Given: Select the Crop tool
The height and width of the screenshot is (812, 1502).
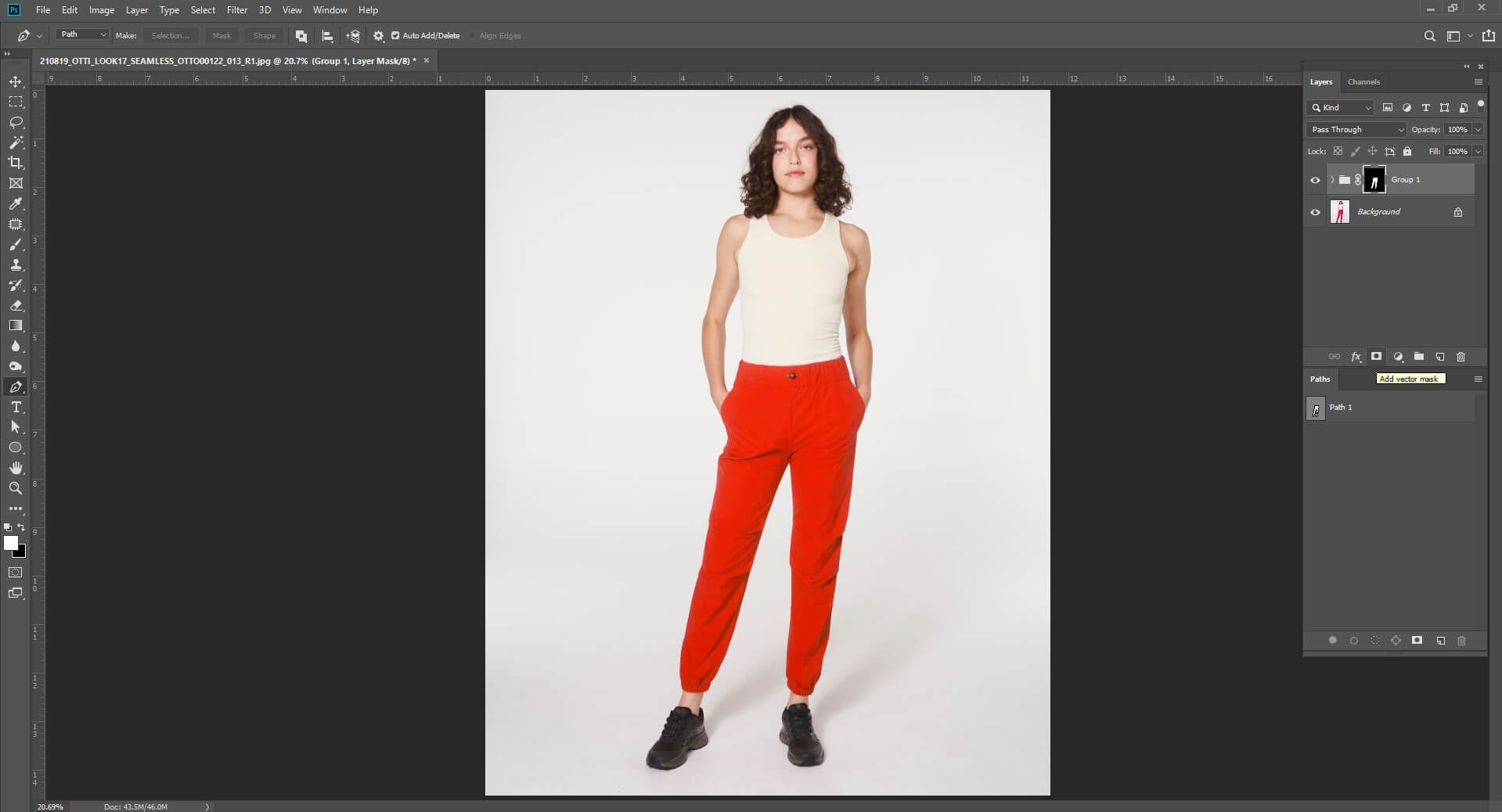Looking at the screenshot, I should pos(16,163).
